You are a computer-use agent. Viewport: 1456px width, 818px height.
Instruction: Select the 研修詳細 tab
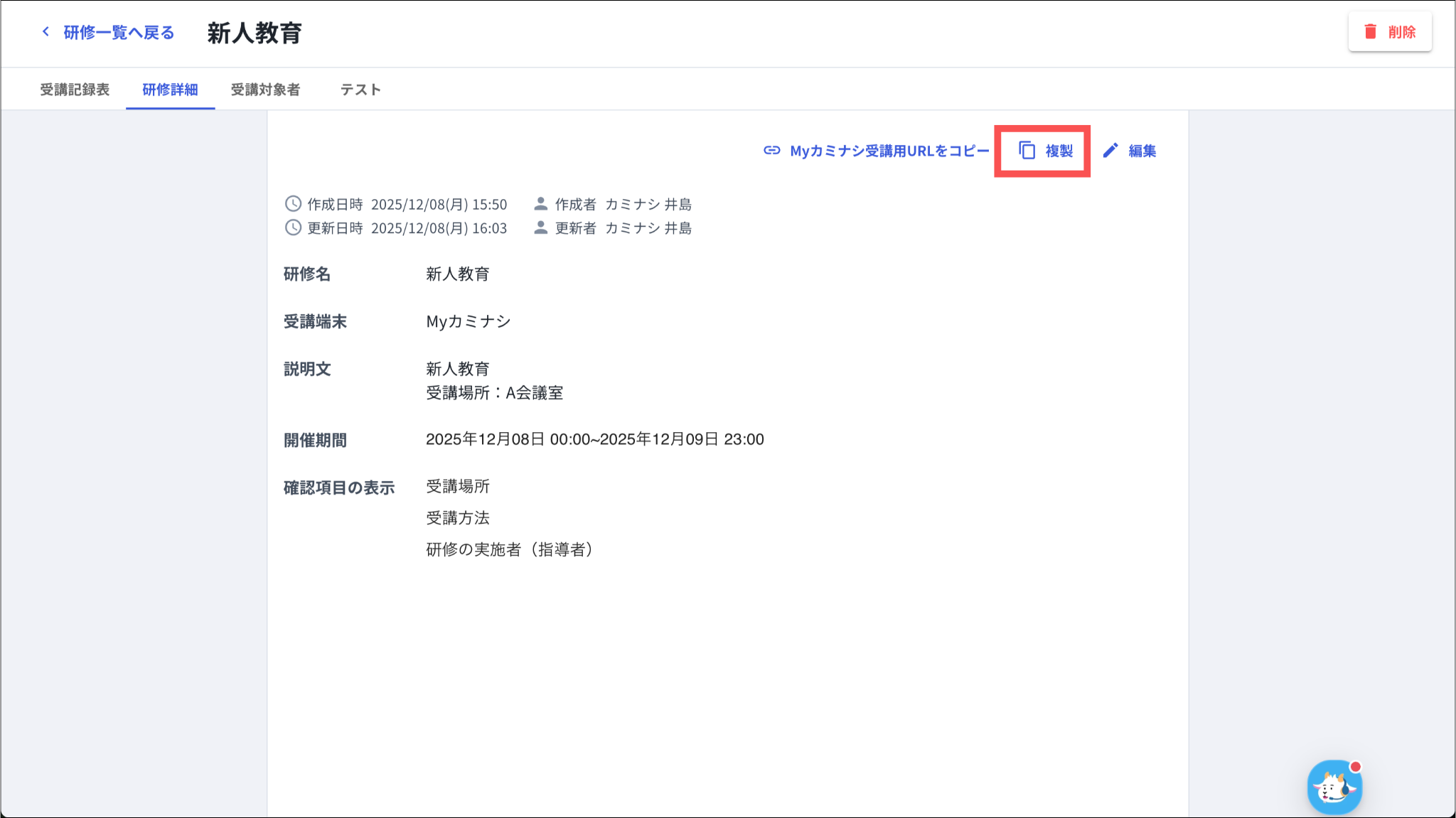170,90
